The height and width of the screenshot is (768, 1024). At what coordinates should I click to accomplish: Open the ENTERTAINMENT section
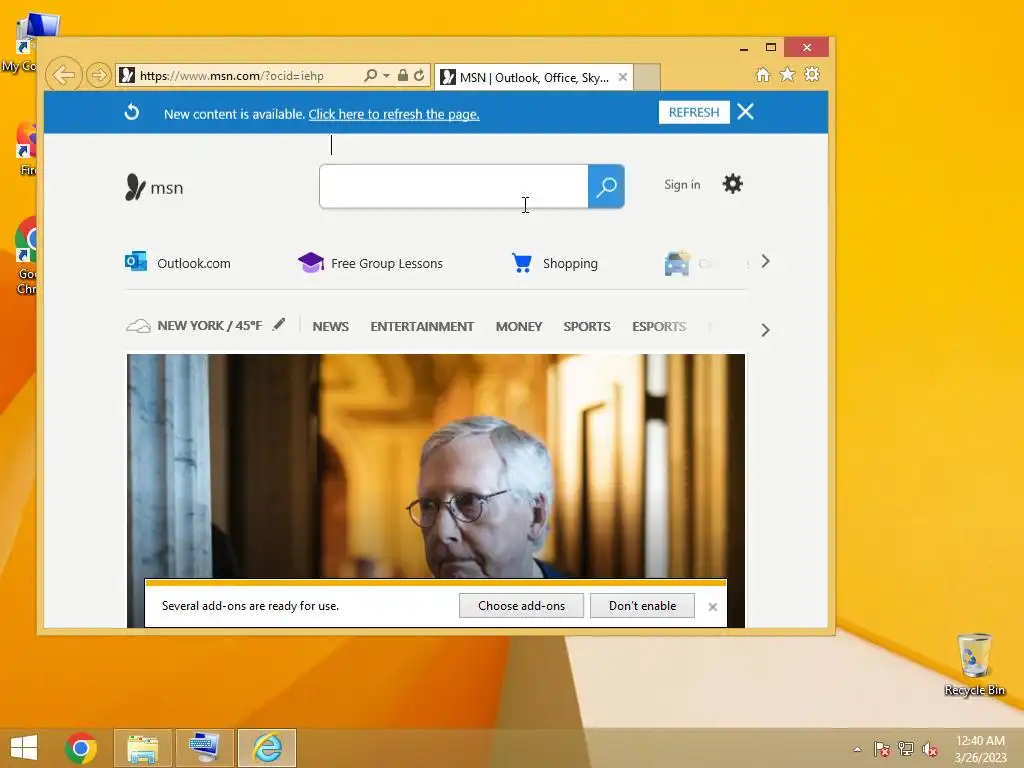point(422,327)
